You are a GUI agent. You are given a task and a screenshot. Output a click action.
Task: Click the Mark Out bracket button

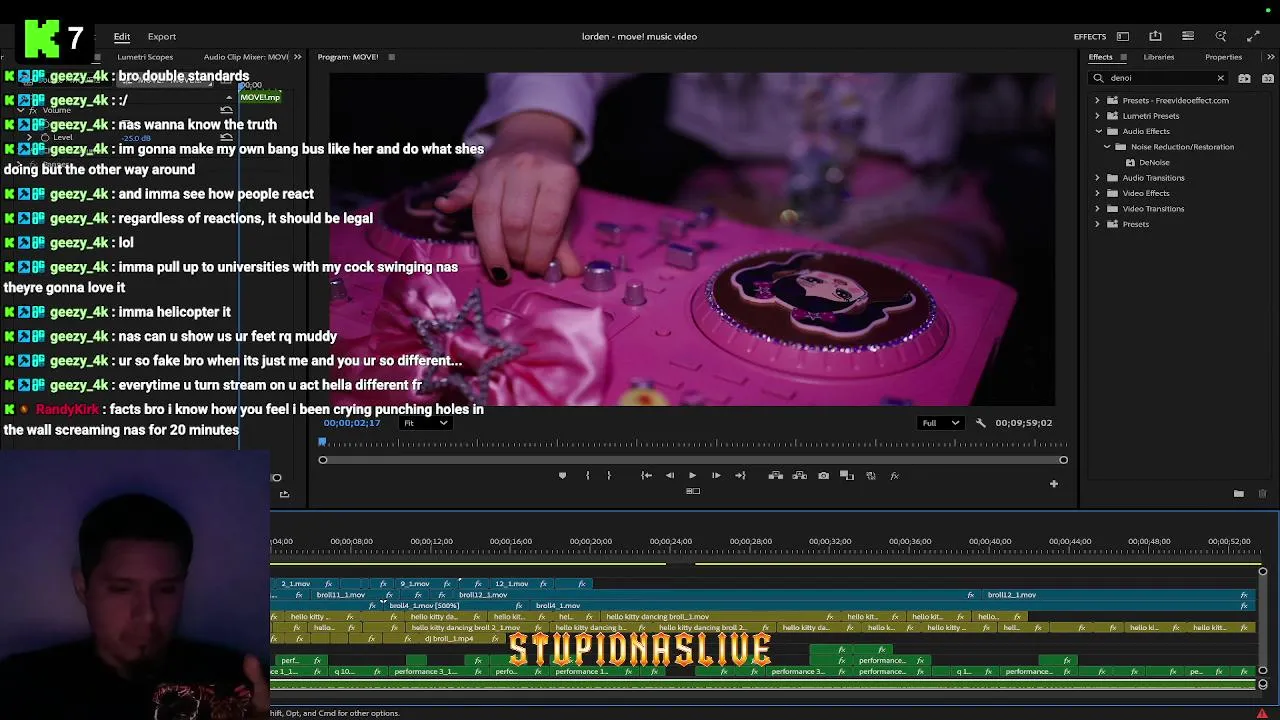(x=608, y=476)
